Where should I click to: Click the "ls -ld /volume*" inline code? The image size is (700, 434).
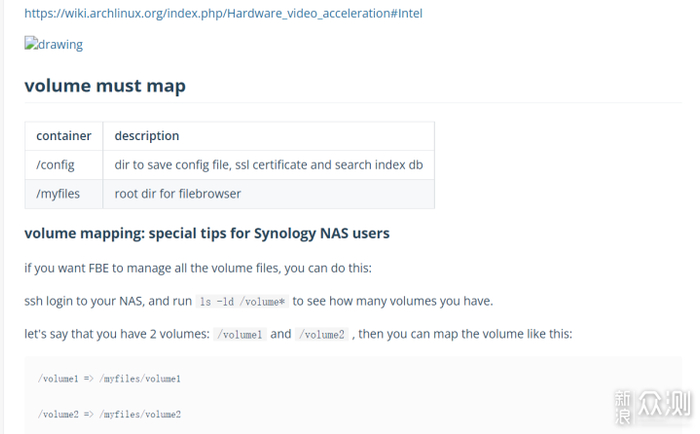tap(242, 301)
